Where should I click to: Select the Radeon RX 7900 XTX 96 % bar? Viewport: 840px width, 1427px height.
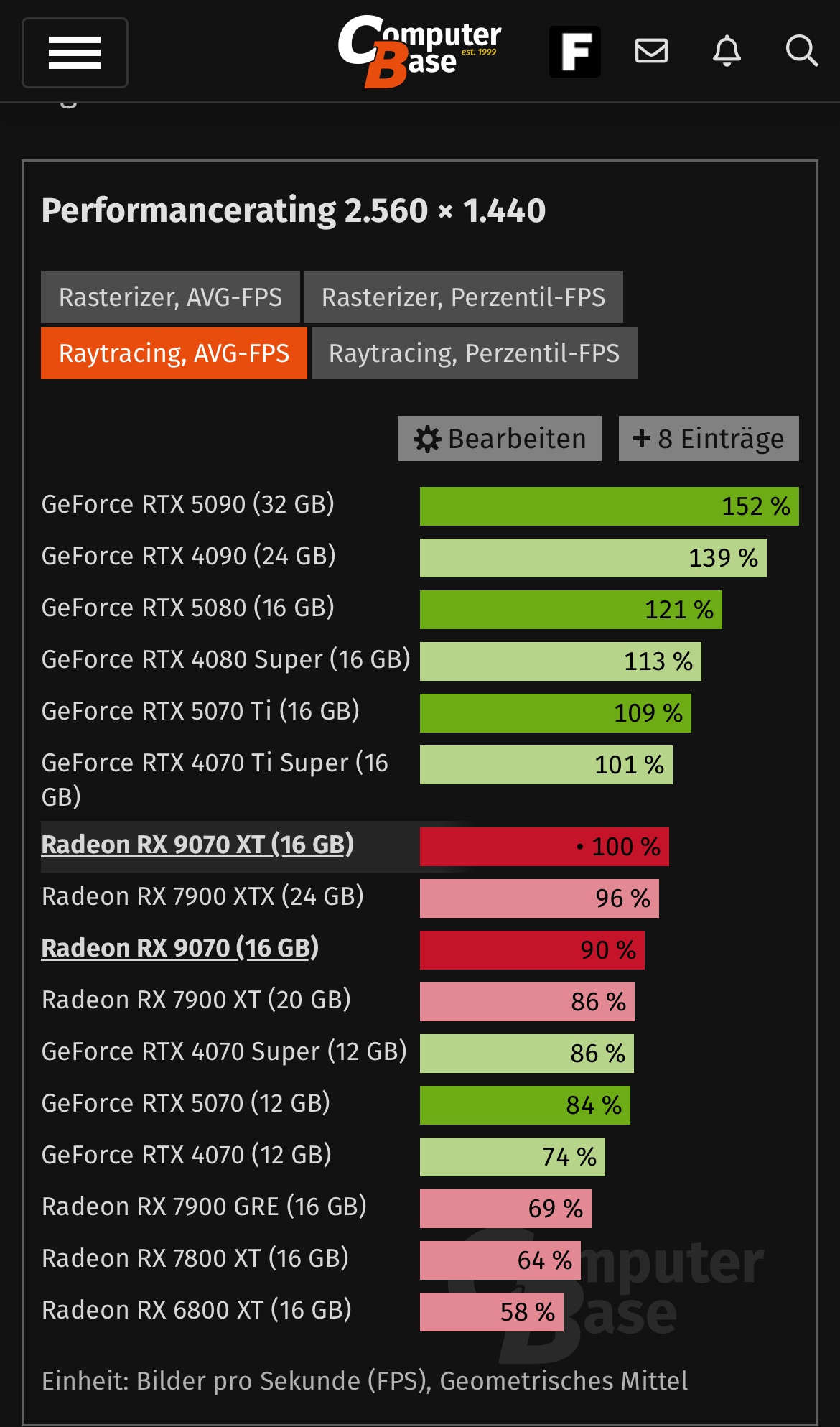point(539,898)
